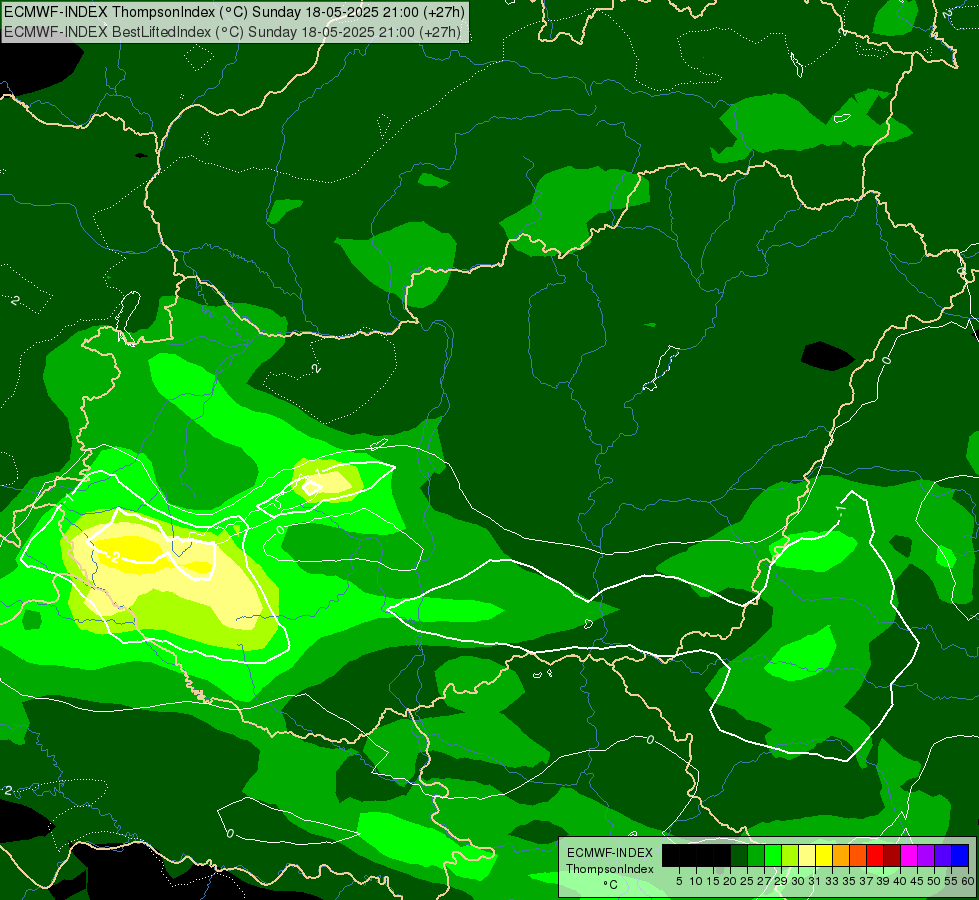The image size is (979, 900).
Task: Select the lime 29–30 legend swatch
Action: pos(790,856)
